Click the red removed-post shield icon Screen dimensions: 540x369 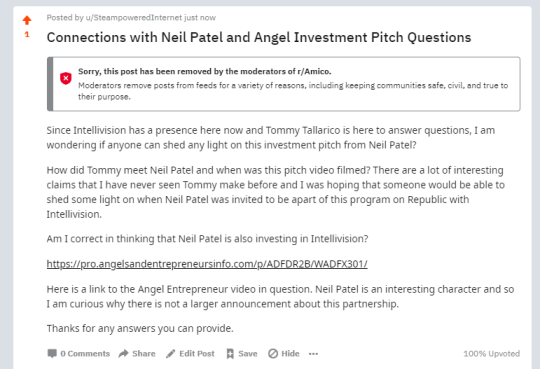pos(66,79)
